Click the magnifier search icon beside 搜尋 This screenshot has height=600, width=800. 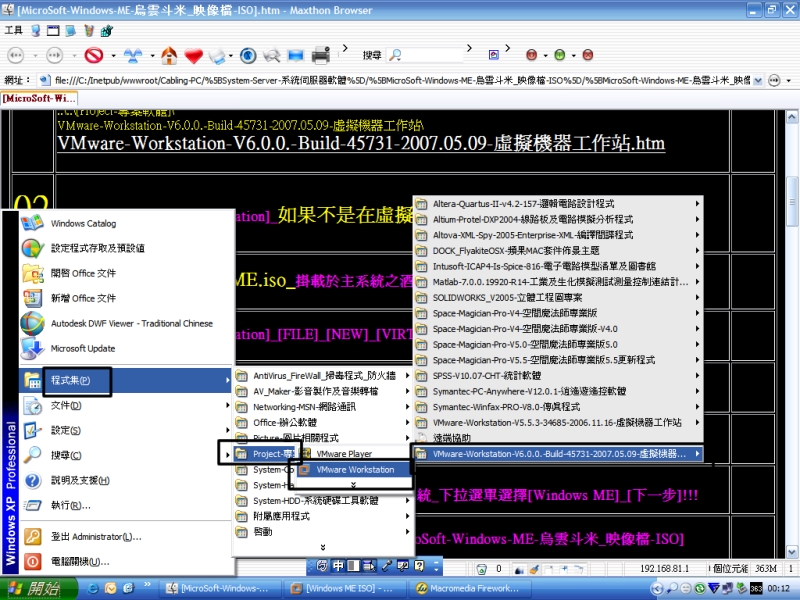[x=395, y=55]
